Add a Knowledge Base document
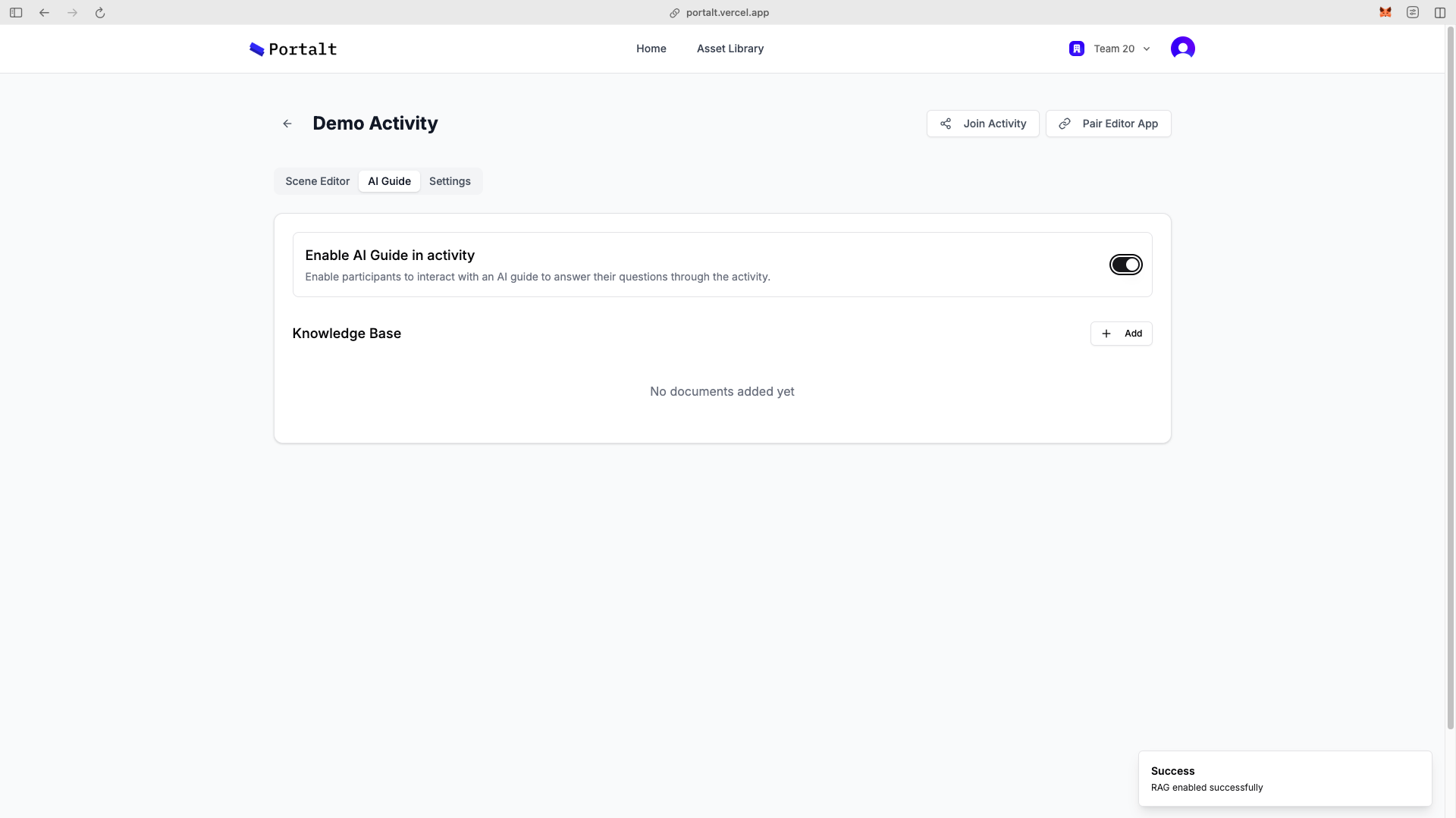The height and width of the screenshot is (818, 1456). (x=1121, y=334)
